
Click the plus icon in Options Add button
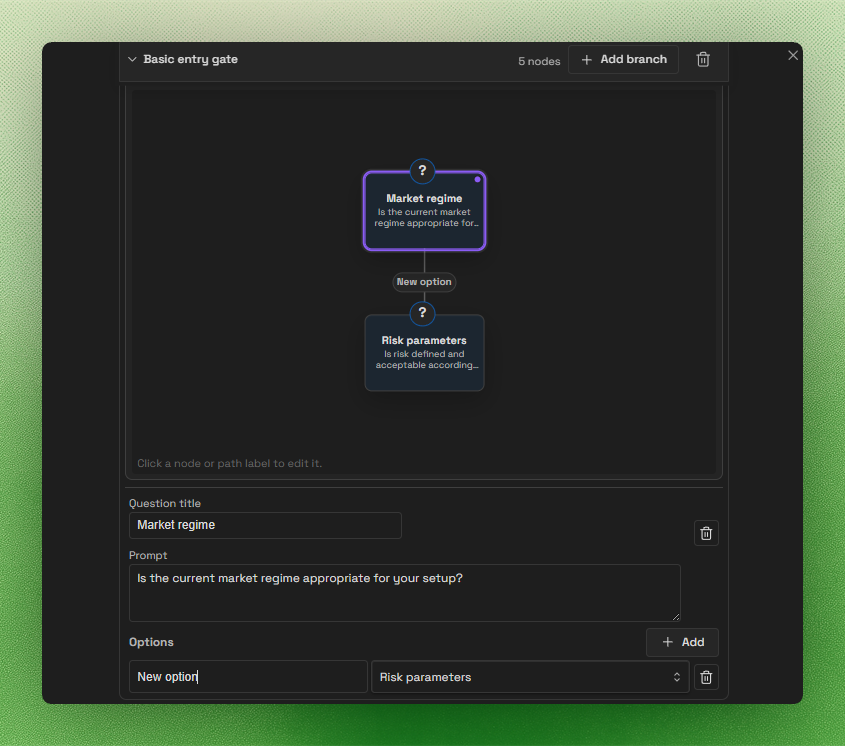(x=668, y=642)
